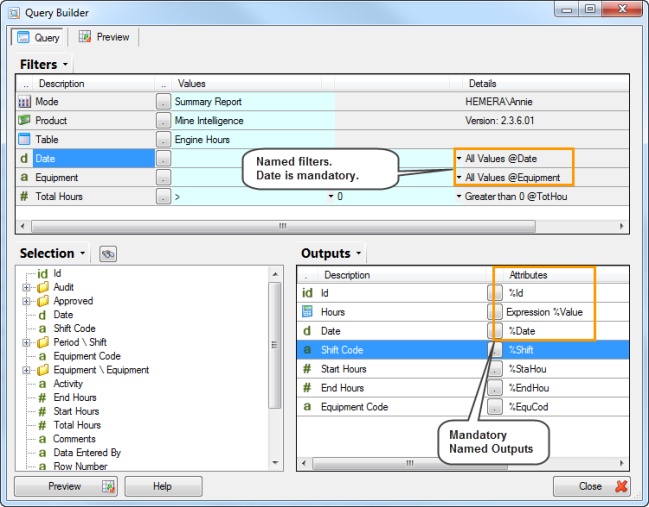The width and height of the screenshot is (649, 507).
Task: Click the 'a' icon of Equipment Code output
Action: tap(307, 406)
